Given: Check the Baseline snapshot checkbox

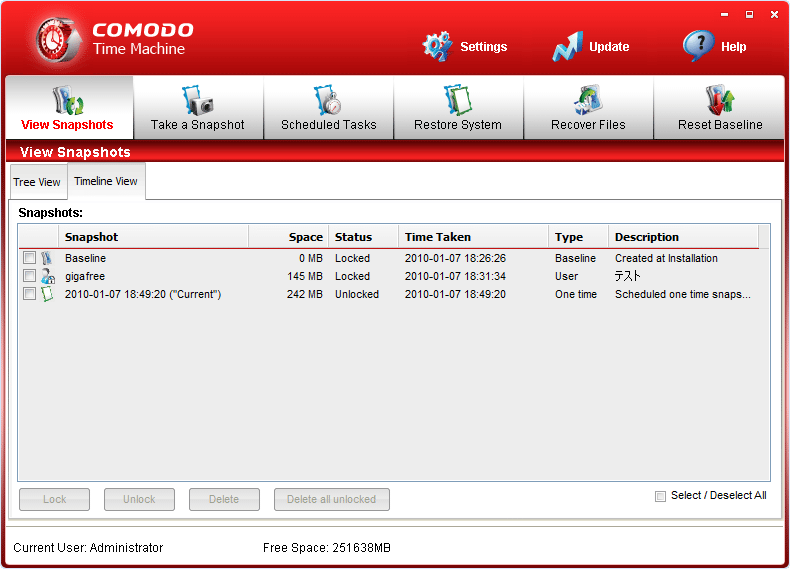Looking at the screenshot, I should click(x=29, y=258).
